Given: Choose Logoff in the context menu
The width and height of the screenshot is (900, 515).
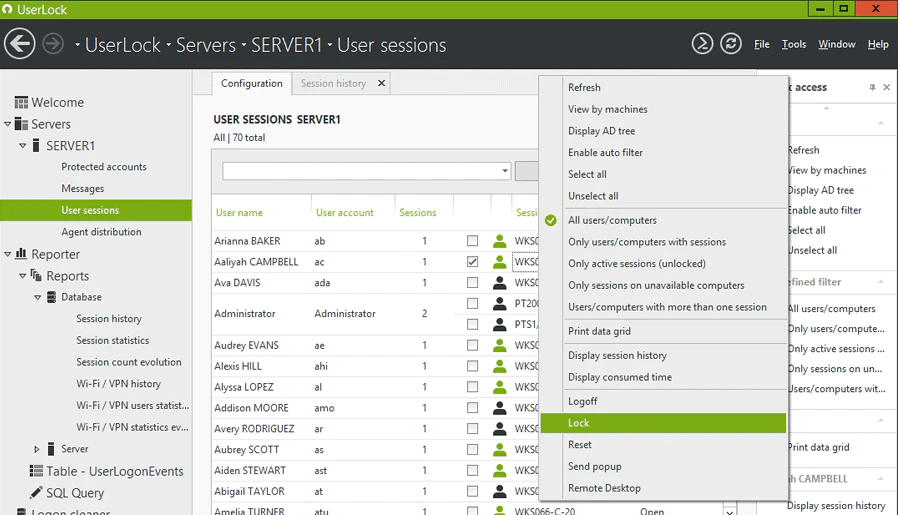Looking at the screenshot, I should click(x=663, y=401).
